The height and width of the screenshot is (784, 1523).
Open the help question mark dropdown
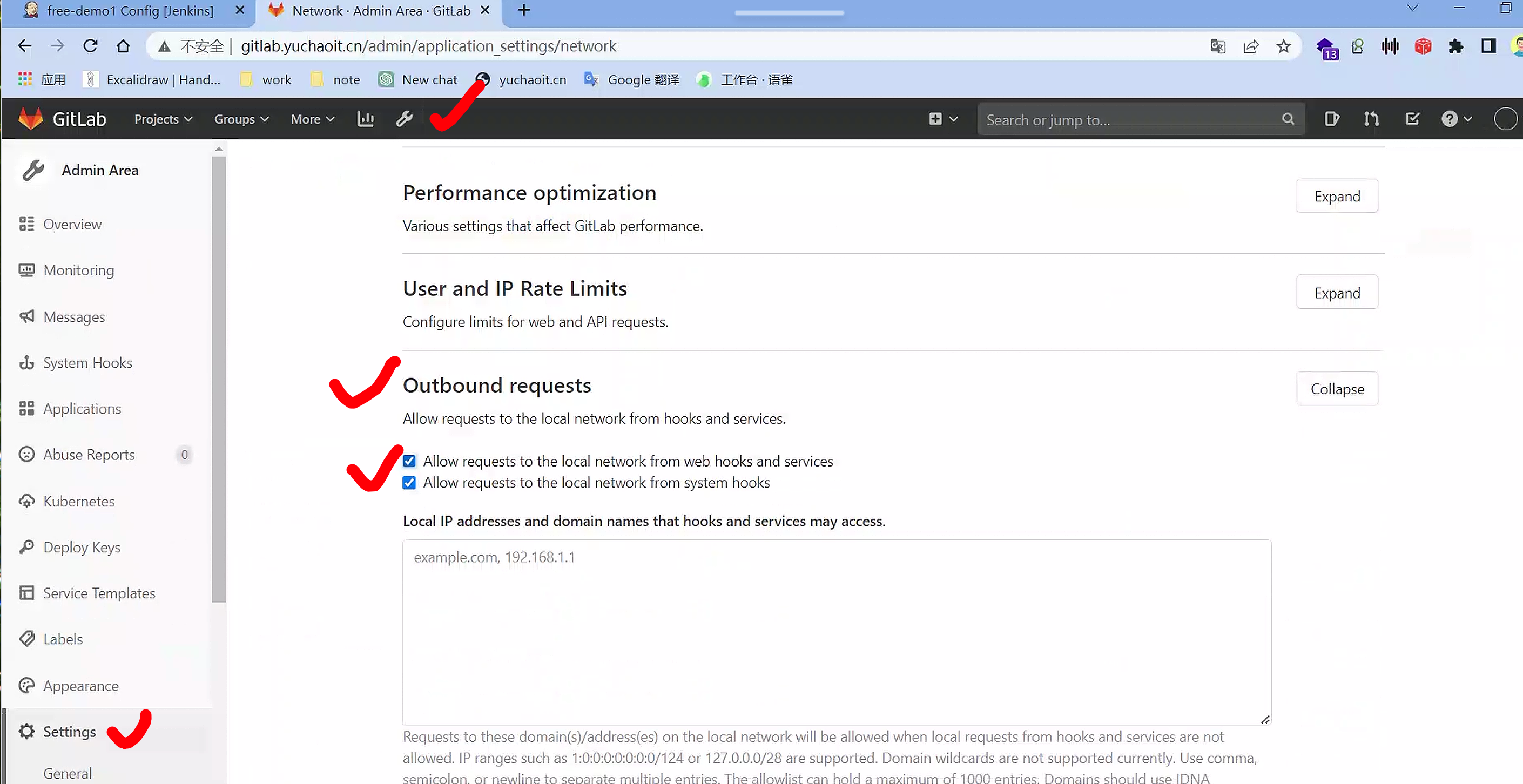tap(1455, 119)
